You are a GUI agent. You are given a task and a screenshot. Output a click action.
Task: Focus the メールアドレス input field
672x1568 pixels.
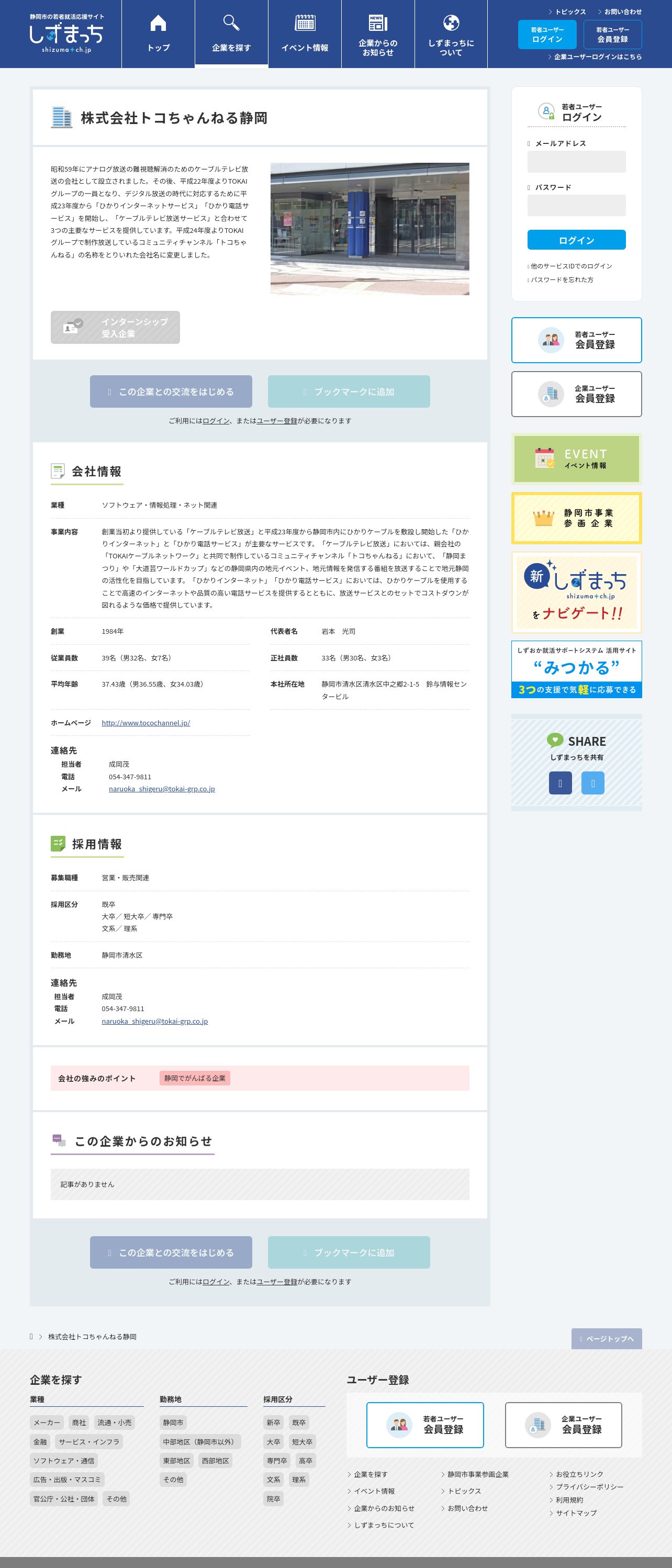pos(576,162)
